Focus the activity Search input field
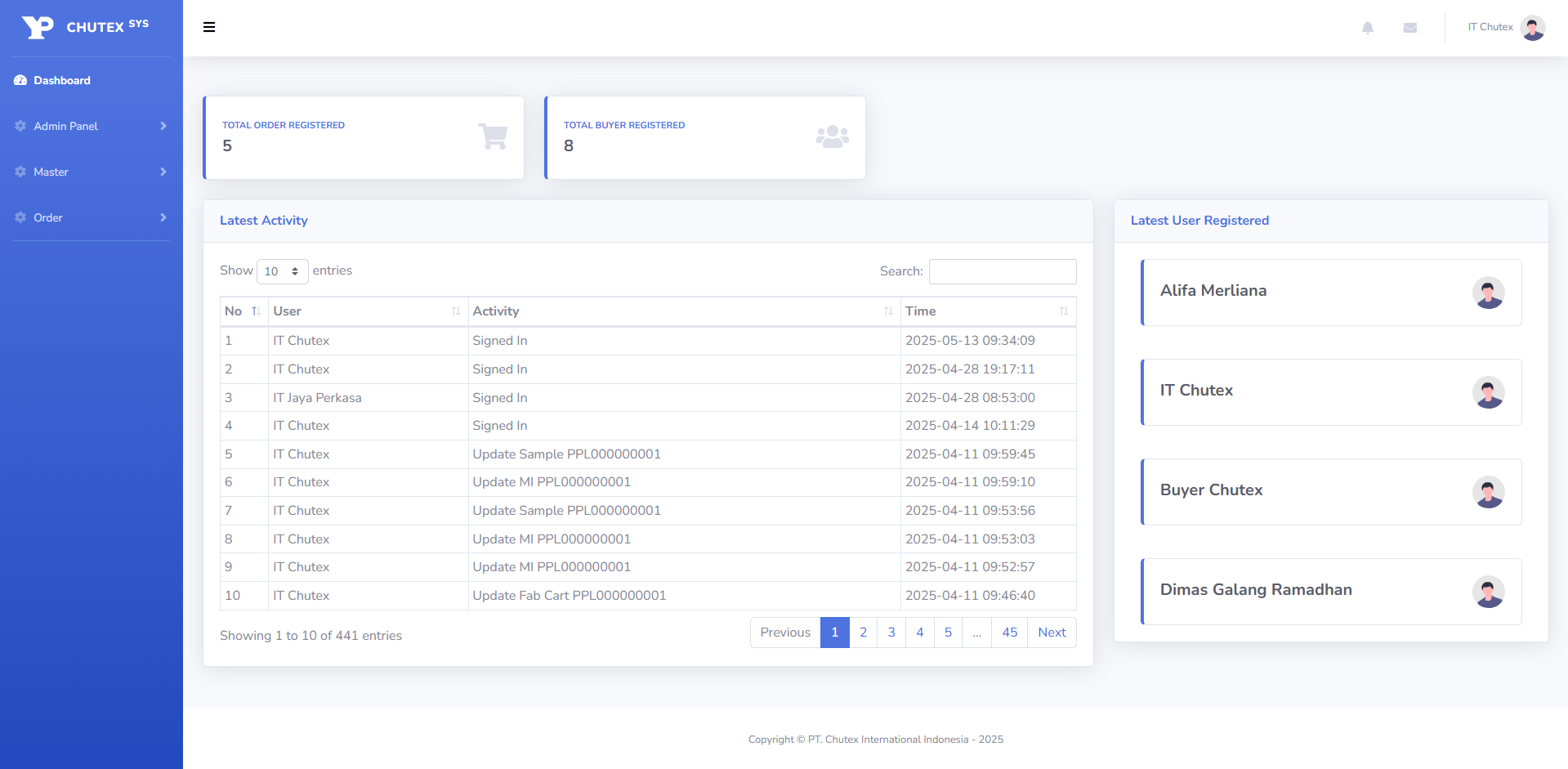Viewport: 1568px width, 769px height. (1002, 271)
